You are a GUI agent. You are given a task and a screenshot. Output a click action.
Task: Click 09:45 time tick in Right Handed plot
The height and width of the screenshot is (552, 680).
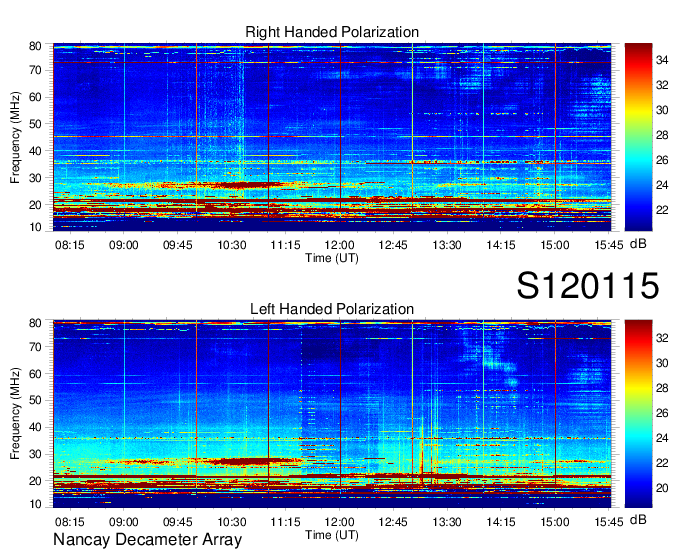(177, 245)
